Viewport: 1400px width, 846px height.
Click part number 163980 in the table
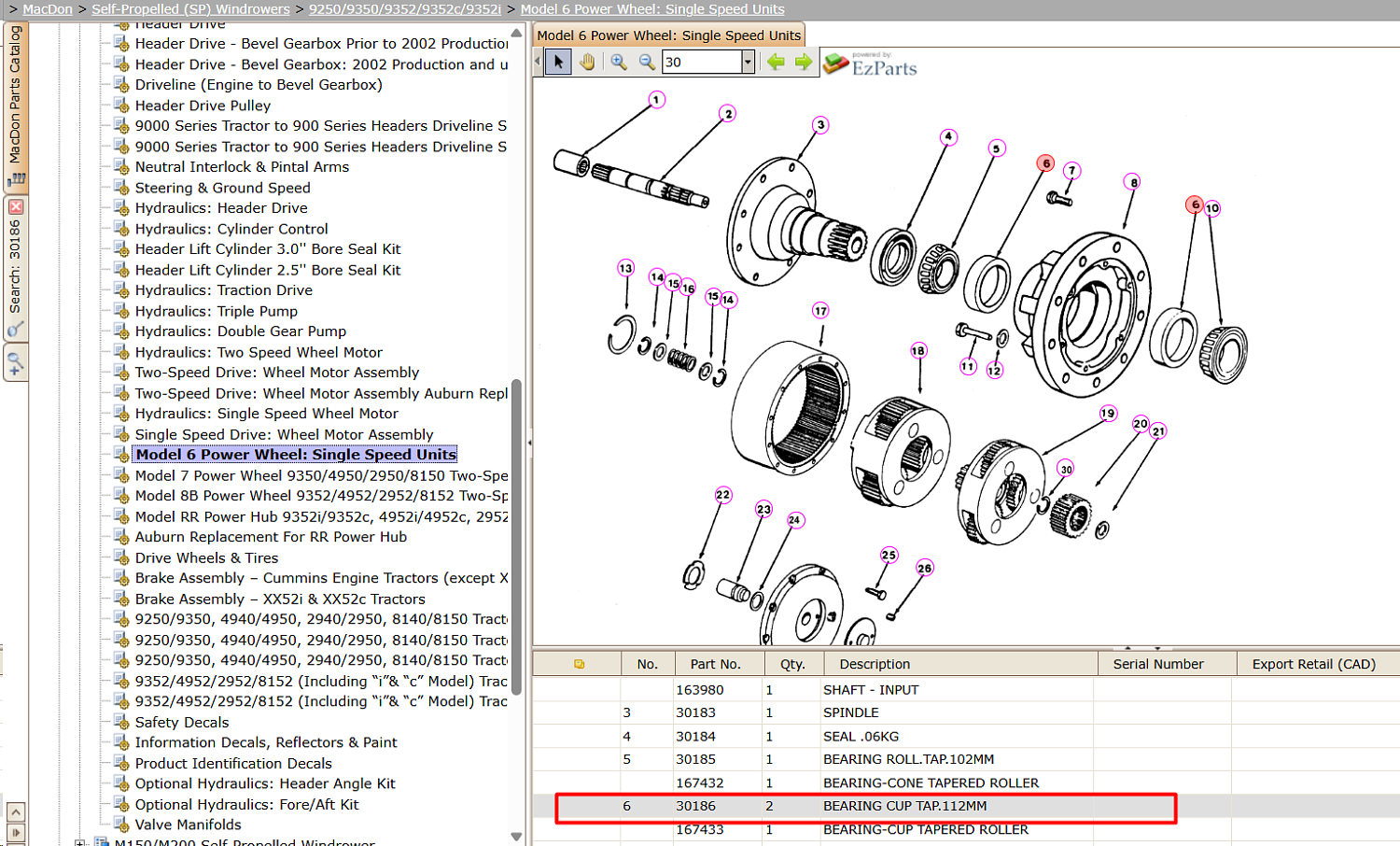pyautogui.click(x=700, y=690)
